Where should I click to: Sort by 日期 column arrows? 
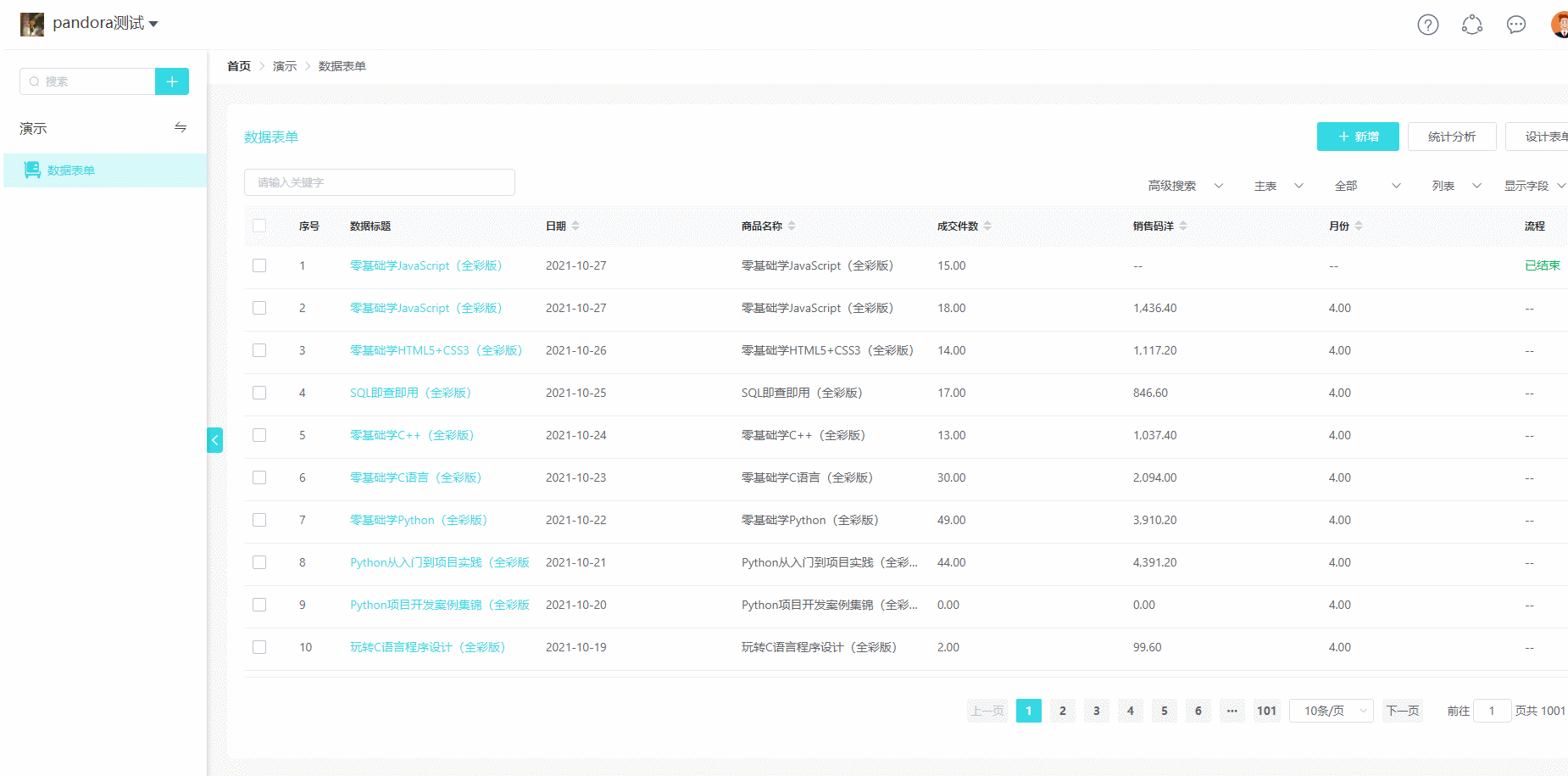click(x=575, y=226)
